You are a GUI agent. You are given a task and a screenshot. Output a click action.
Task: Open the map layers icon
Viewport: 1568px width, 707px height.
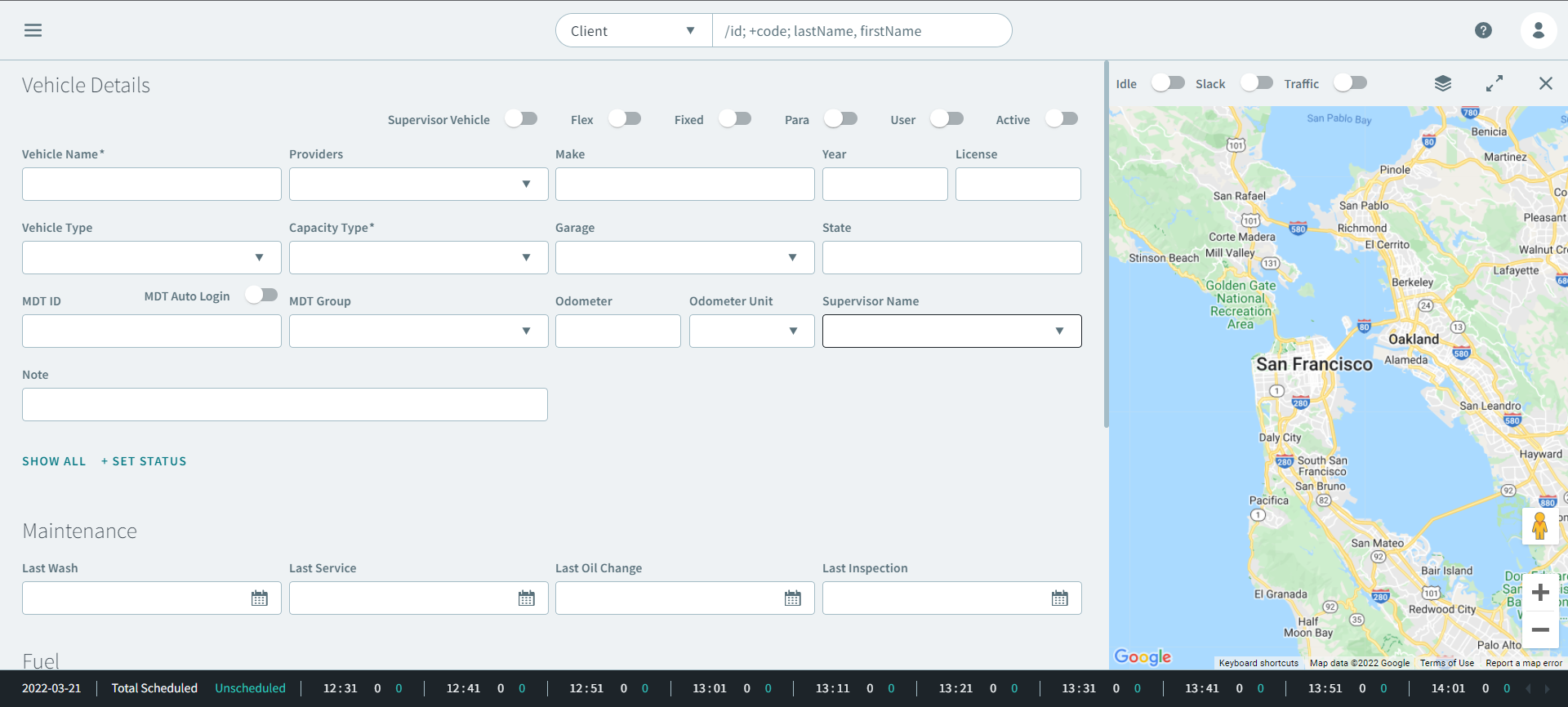coord(1443,83)
